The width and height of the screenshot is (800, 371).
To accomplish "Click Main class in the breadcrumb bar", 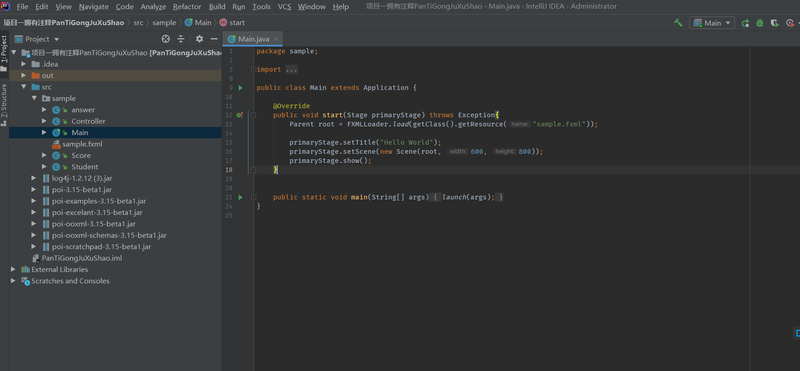I will coord(198,22).
